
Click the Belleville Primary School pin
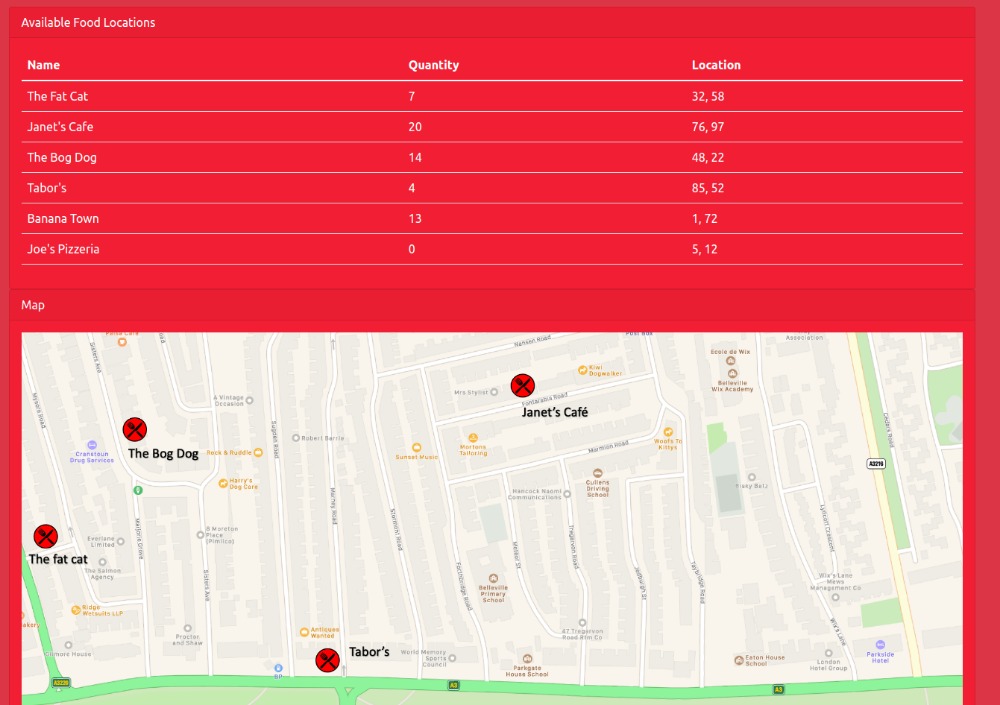(x=493, y=579)
